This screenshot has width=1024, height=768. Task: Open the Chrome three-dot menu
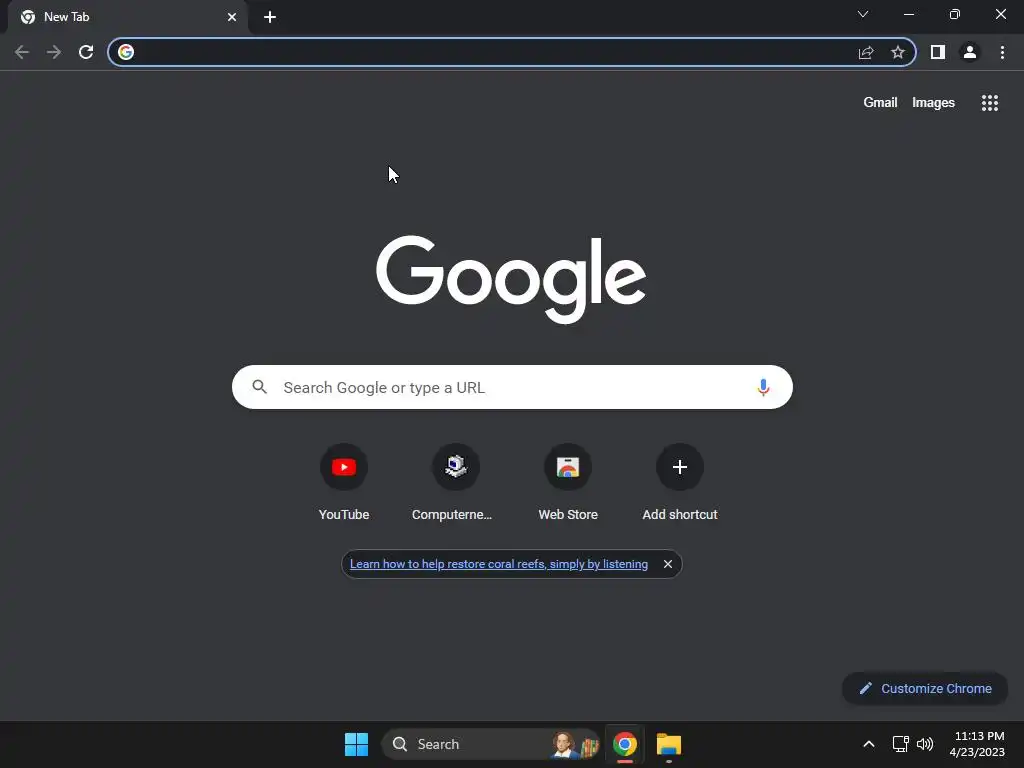click(1002, 52)
